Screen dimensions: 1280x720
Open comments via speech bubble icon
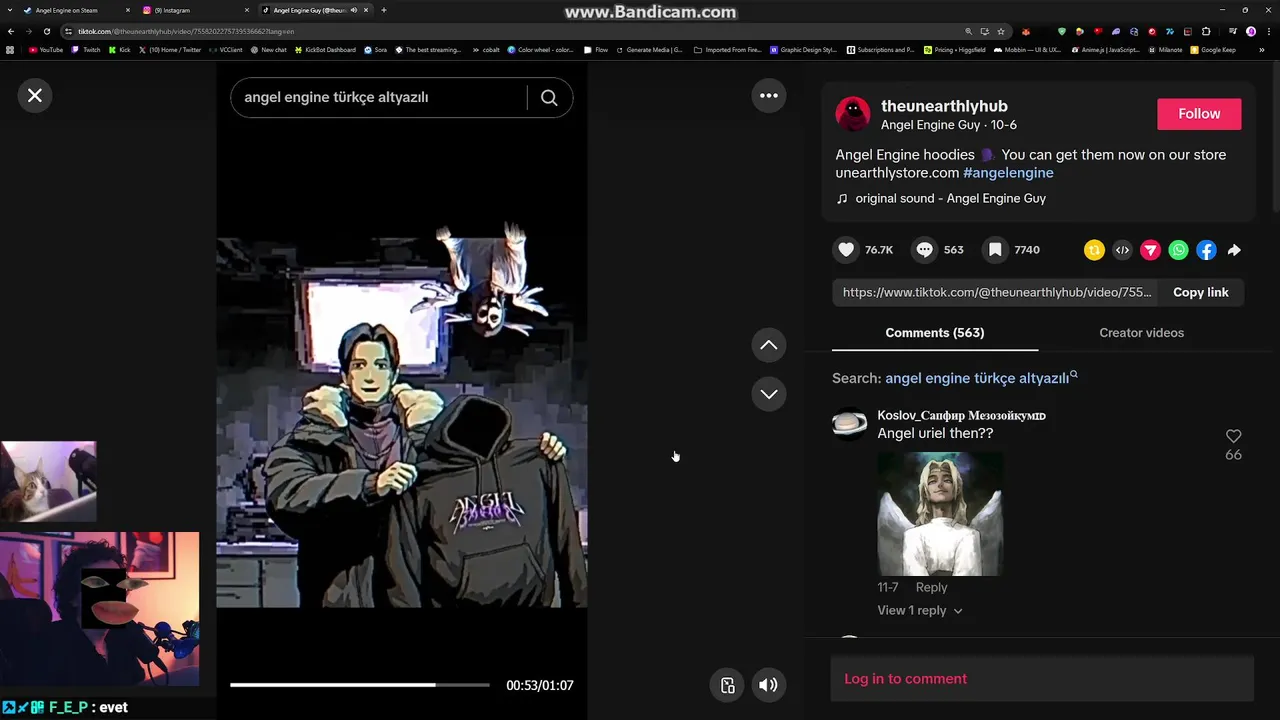[x=925, y=250]
